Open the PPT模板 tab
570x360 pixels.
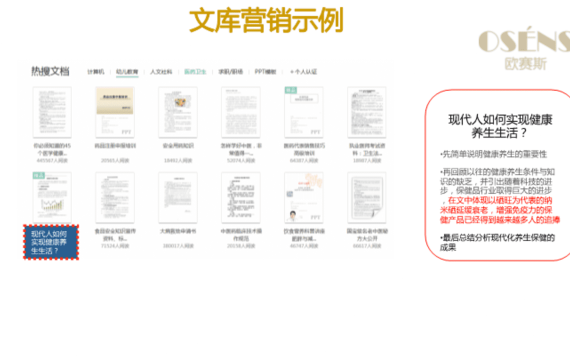tap(265, 72)
